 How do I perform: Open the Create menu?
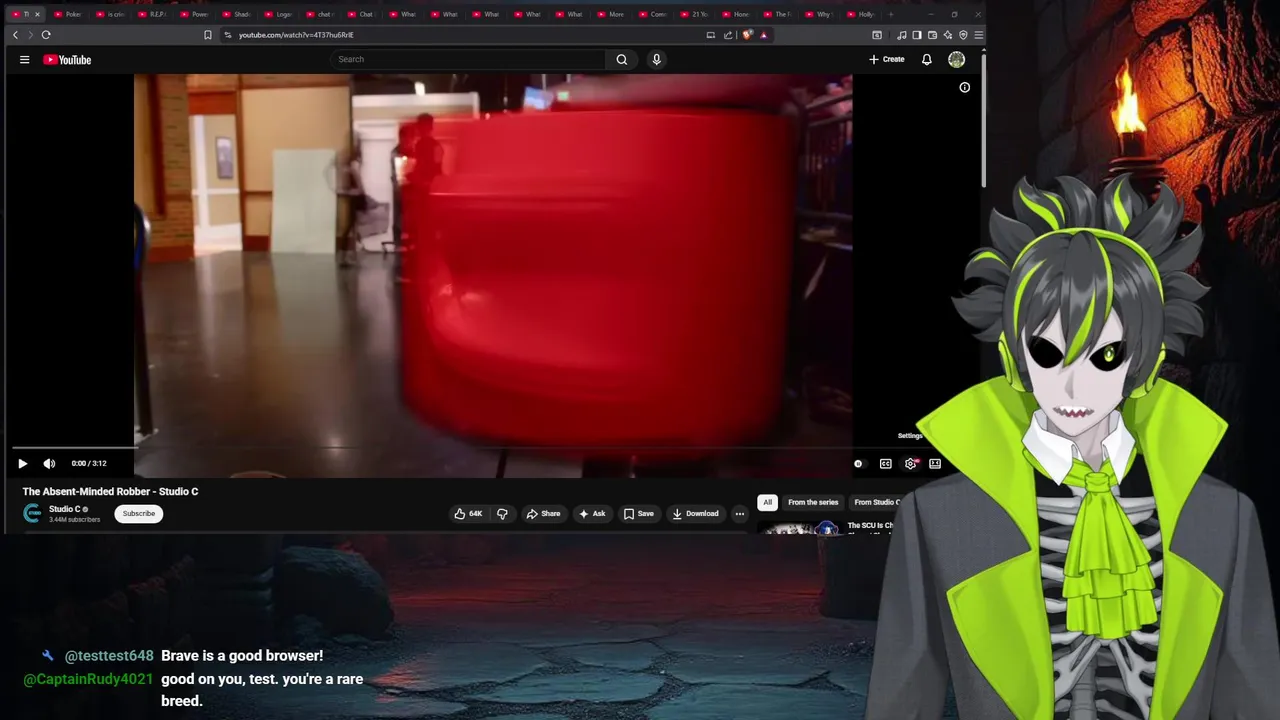[x=886, y=59]
